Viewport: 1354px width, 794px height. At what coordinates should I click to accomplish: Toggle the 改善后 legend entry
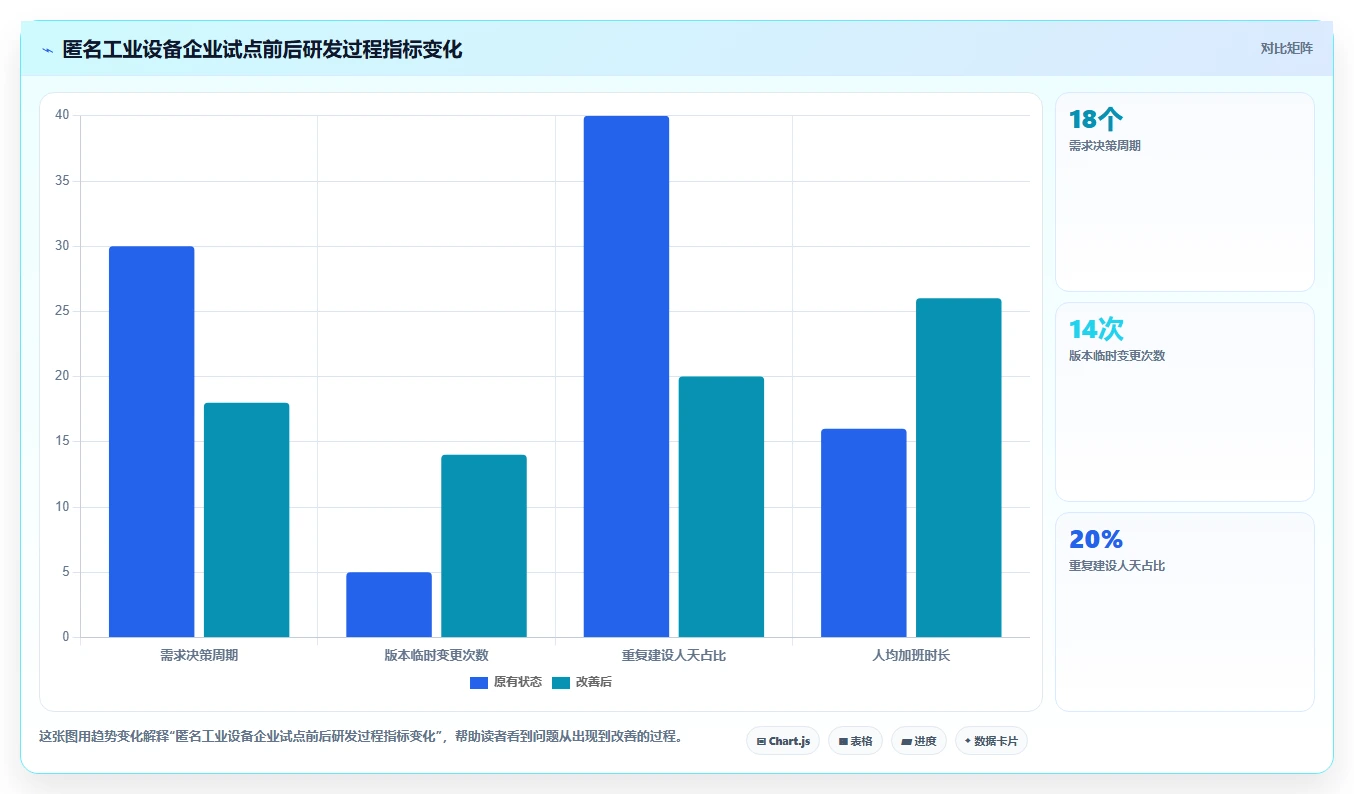coord(582,682)
